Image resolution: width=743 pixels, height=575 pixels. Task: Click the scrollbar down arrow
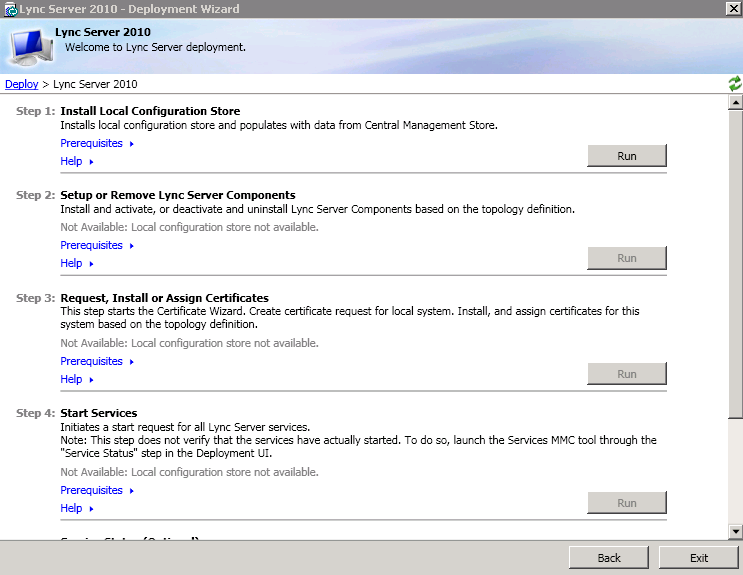click(735, 532)
